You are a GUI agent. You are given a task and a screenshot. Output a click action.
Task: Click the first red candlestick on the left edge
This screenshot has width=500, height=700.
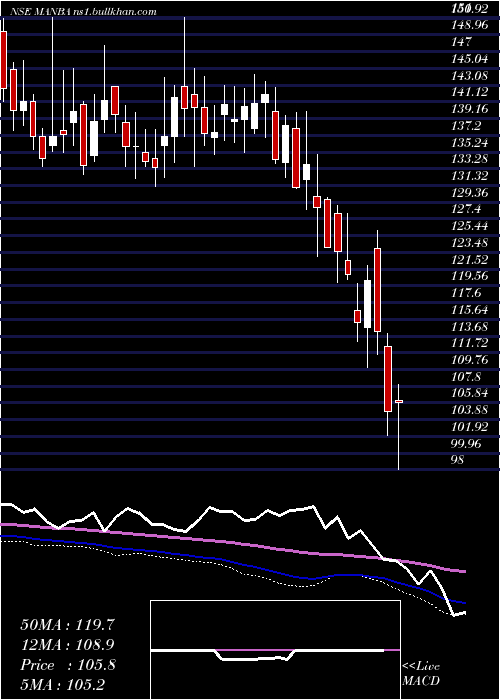click(x=4, y=60)
